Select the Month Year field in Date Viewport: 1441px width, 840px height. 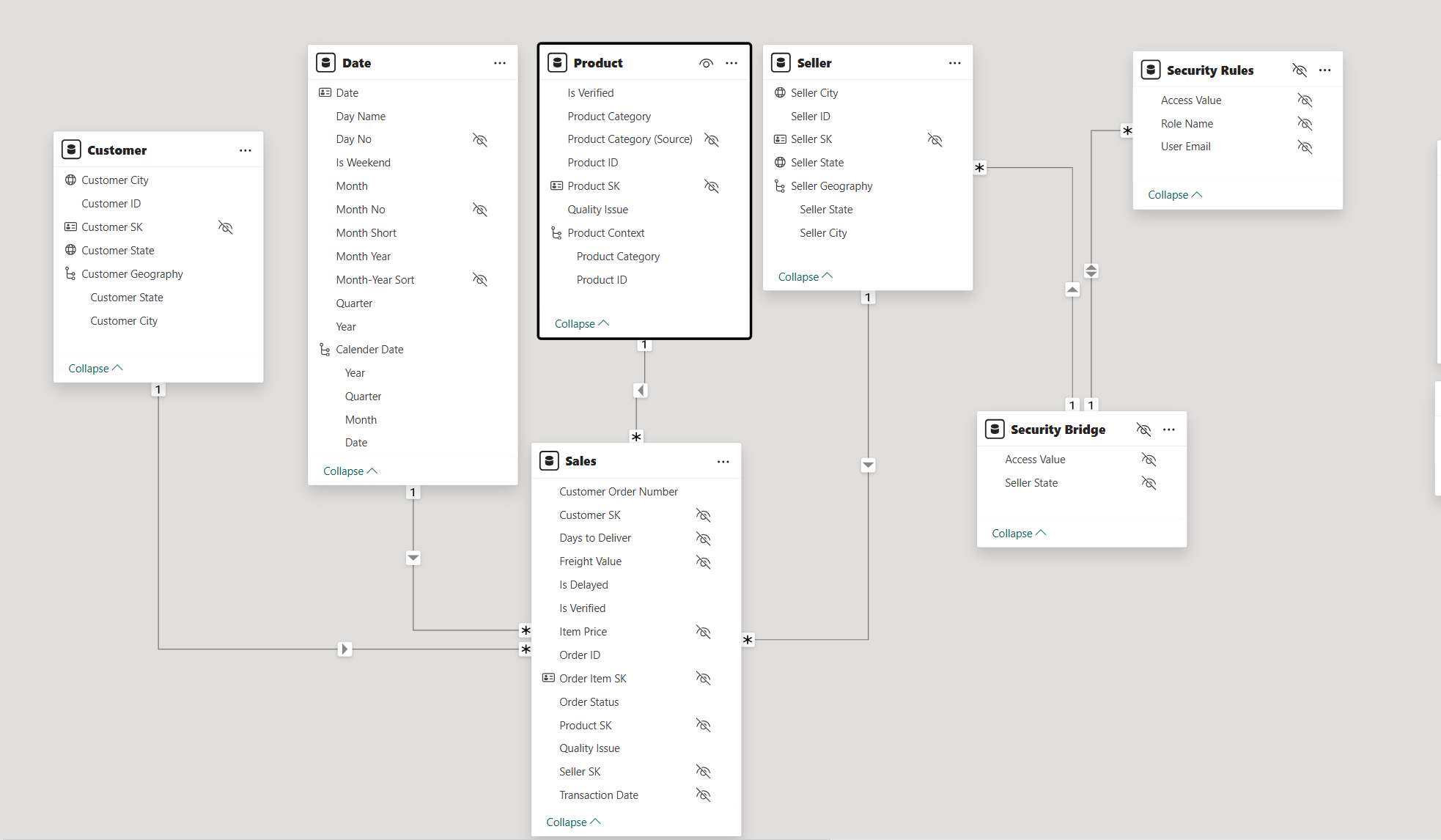coord(363,257)
